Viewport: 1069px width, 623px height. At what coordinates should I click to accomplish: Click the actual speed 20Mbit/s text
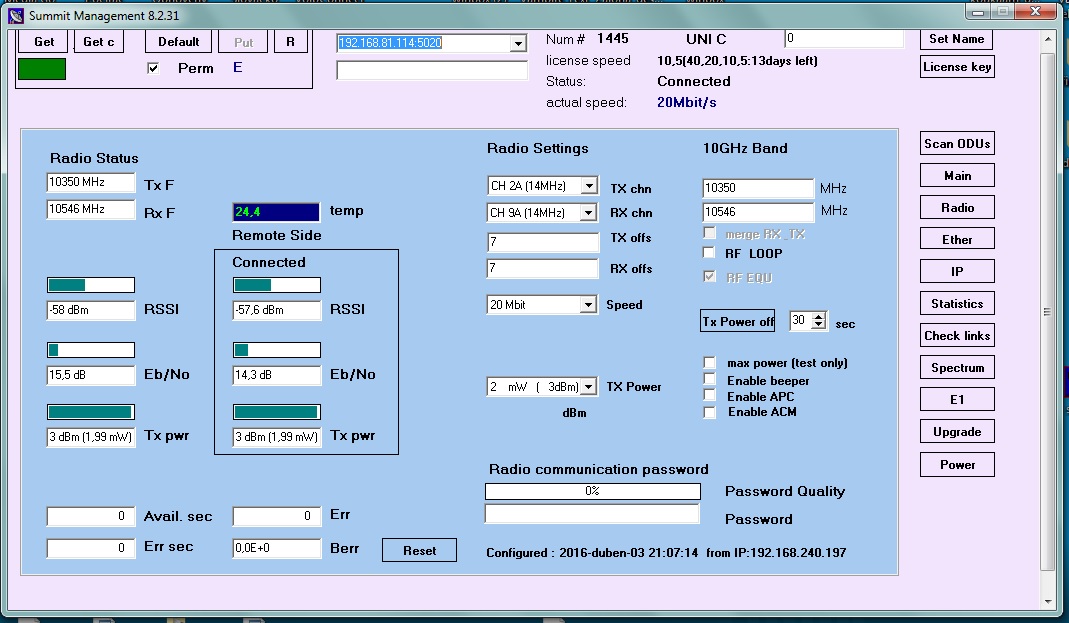[x=687, y=102]
